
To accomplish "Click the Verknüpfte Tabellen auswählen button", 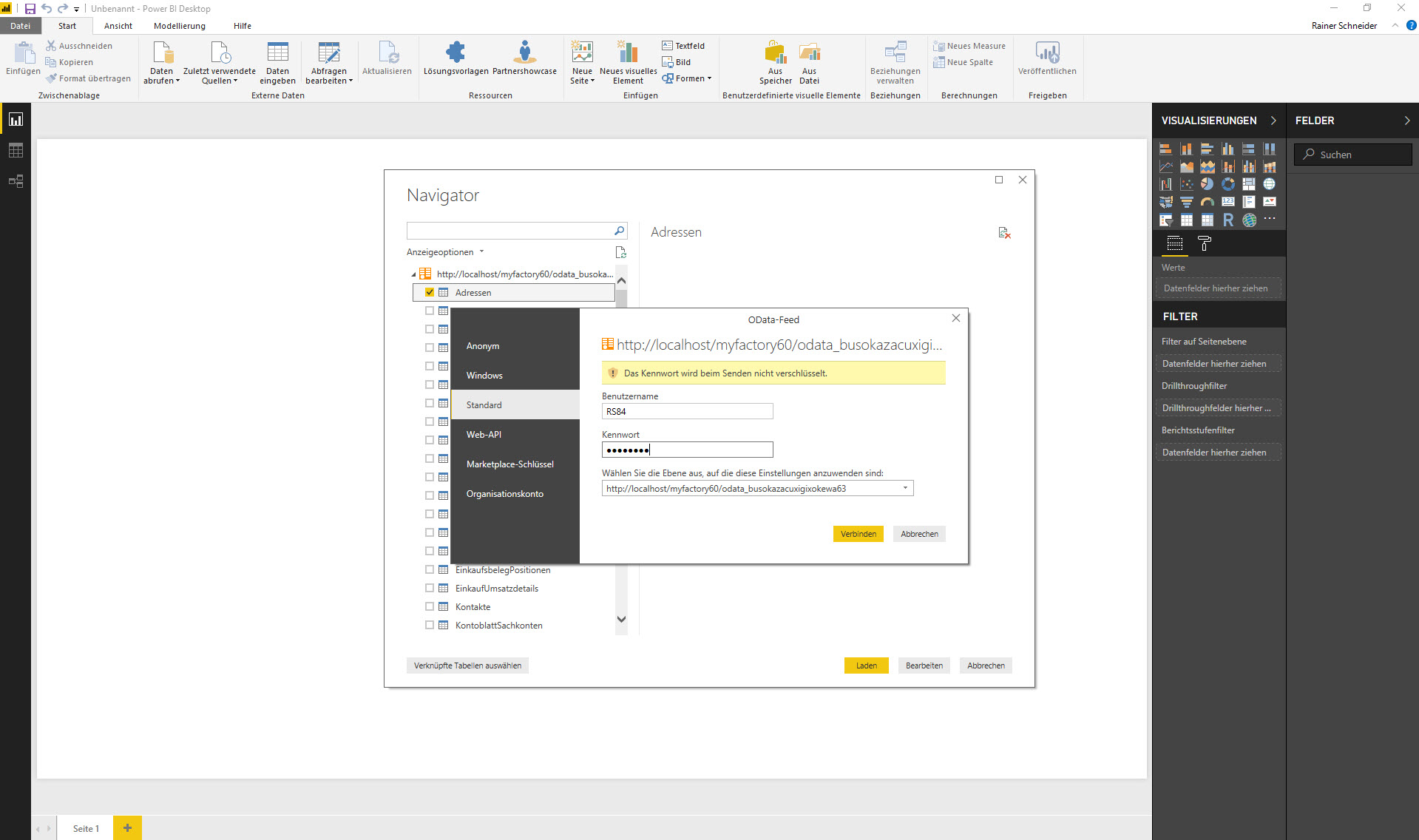I will [467, 665].
